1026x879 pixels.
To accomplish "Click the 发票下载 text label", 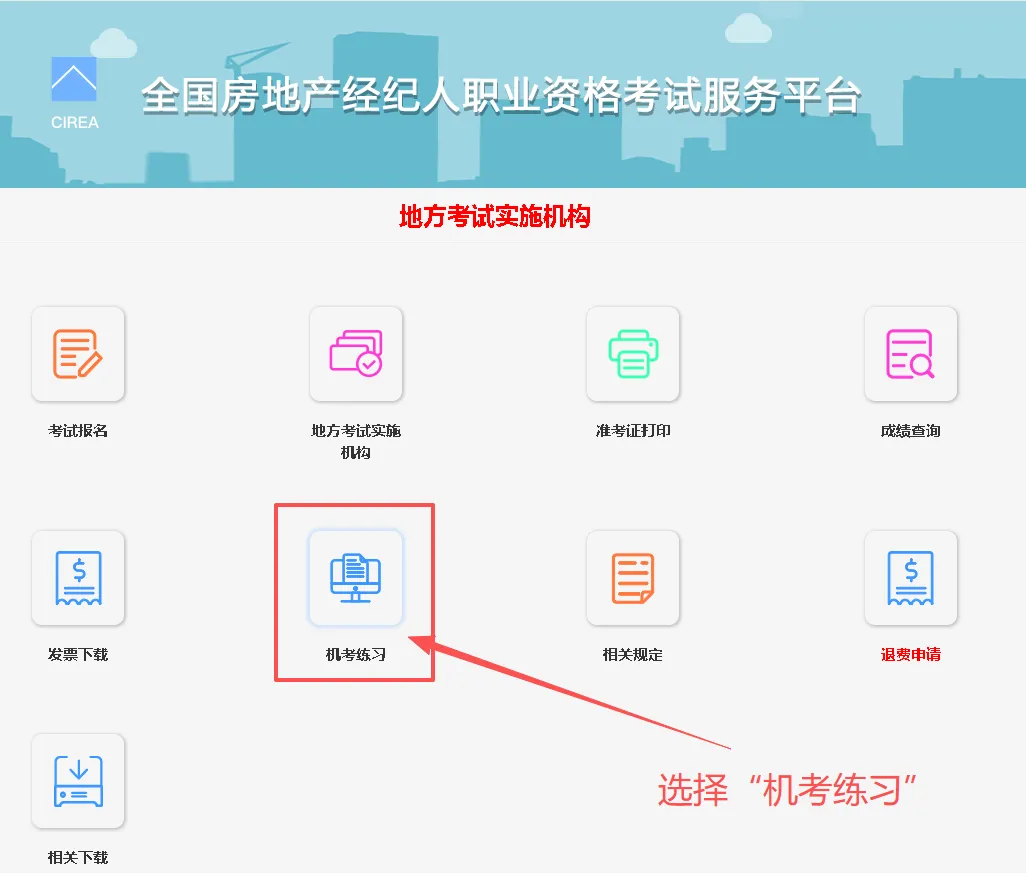I will pos(78,655).
